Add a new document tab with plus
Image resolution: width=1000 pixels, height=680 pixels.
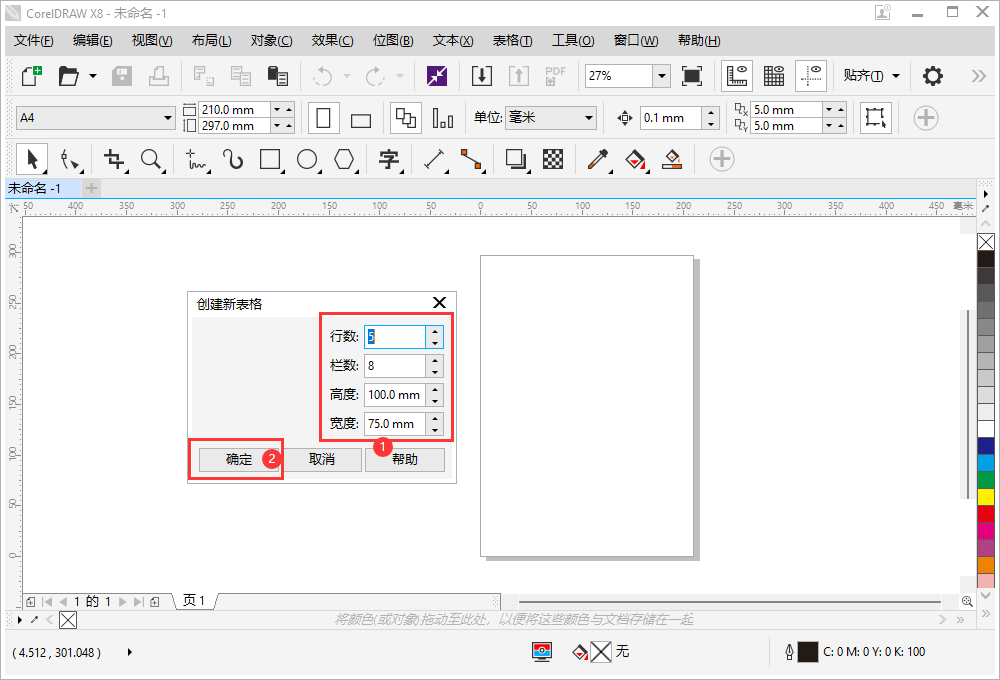pyautogui.click(x=91, y=188)
